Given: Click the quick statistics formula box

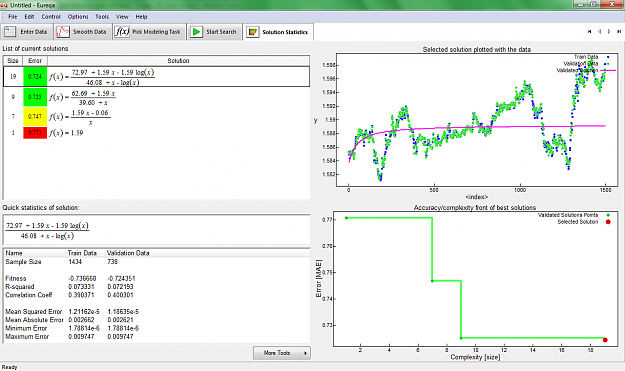Looking at the screenshot, I should (156, 230).
